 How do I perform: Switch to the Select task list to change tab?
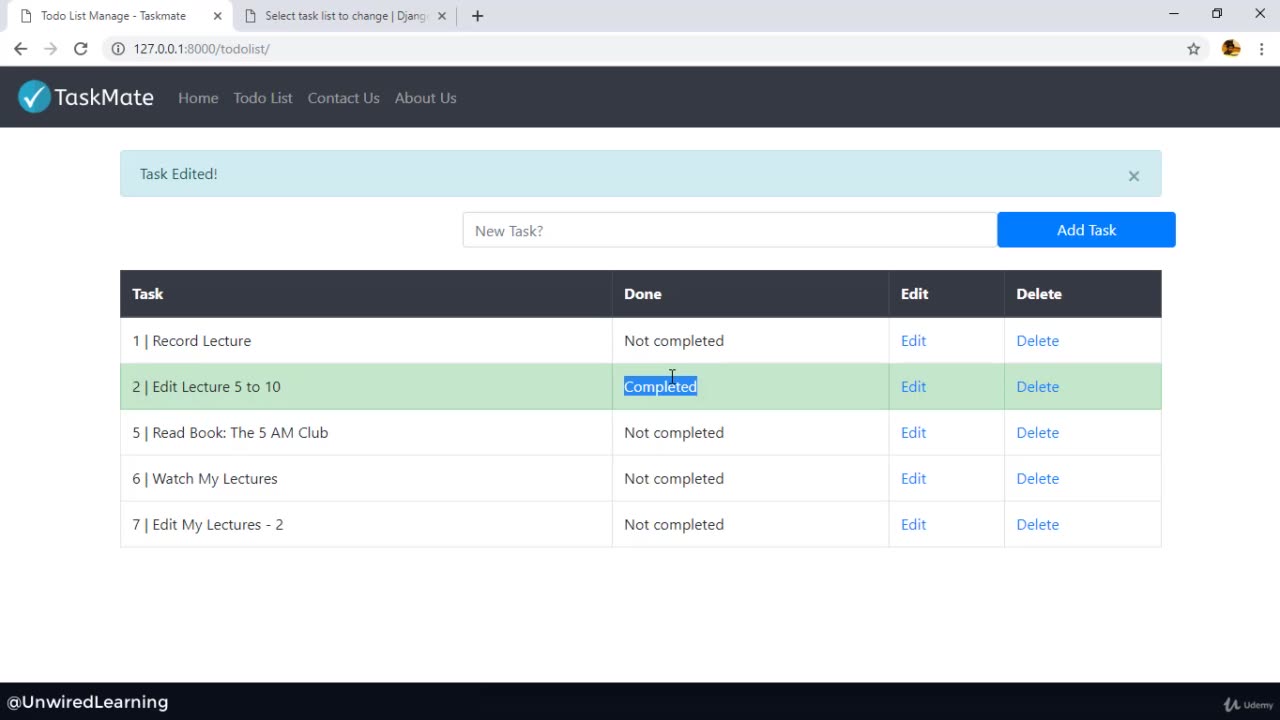345,16
